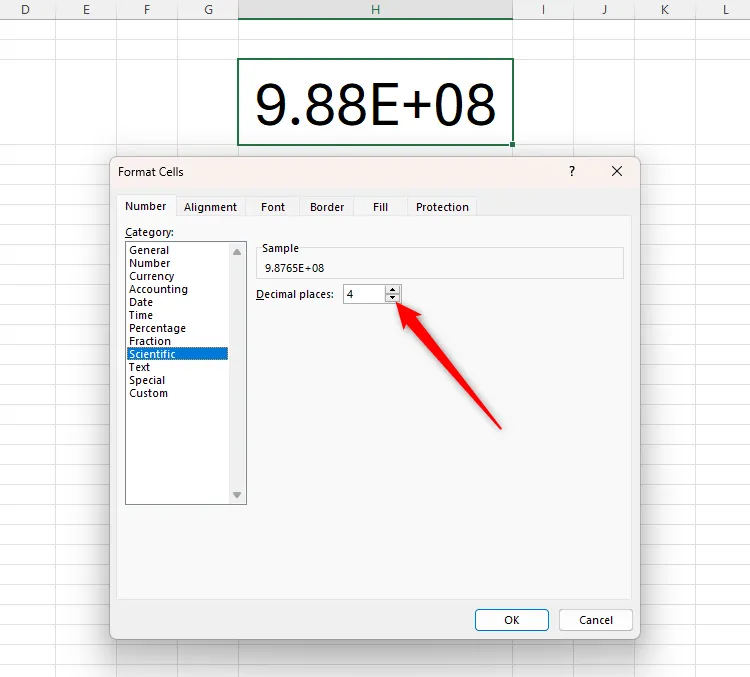The image size is (750, 677).
Task: Select the Number category in list
Action: click(x=177, y=263)
